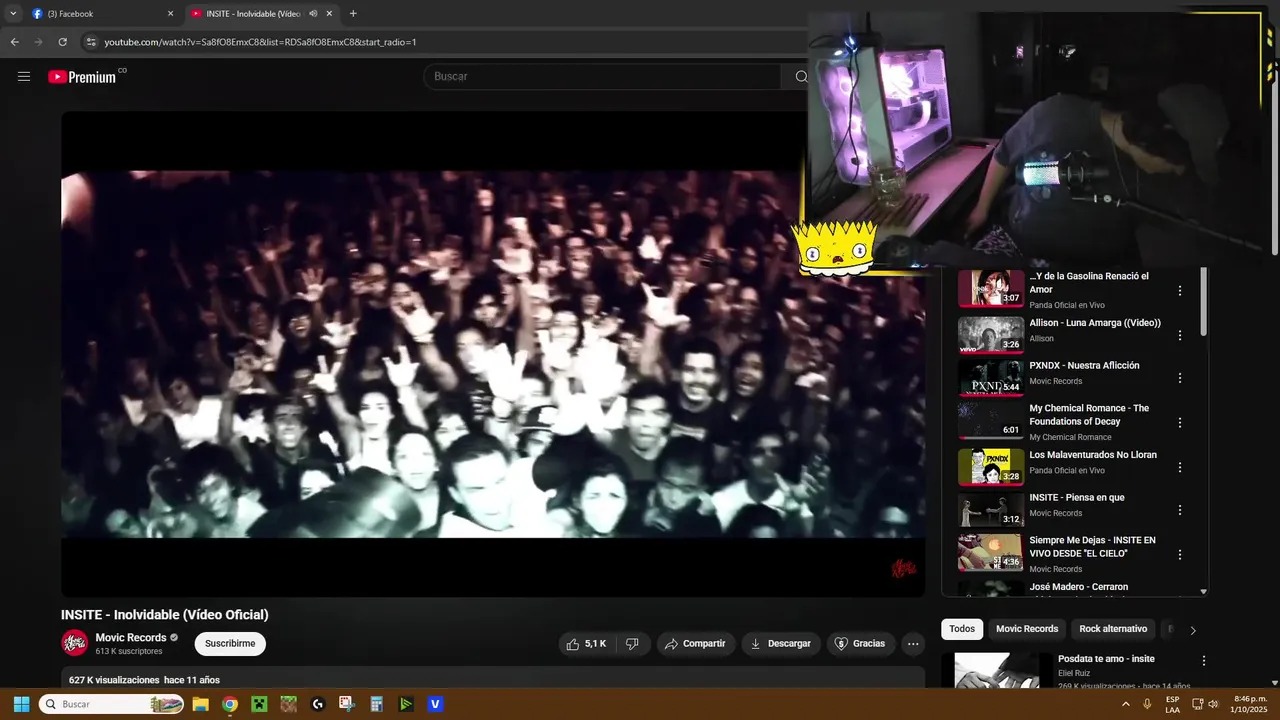Select the Rock alternativo filter chip
Screen dimensions: 1280x720
(1113, 629)
